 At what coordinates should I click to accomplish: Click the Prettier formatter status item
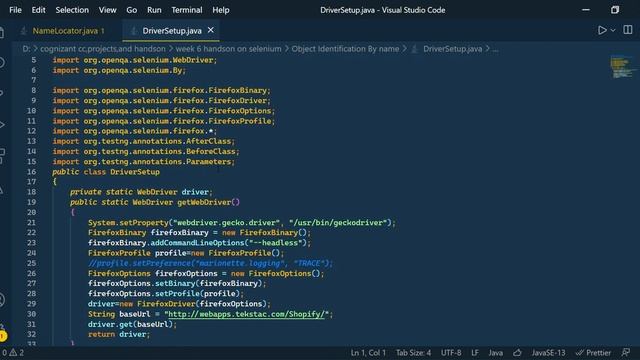click(x=593, y=353)
